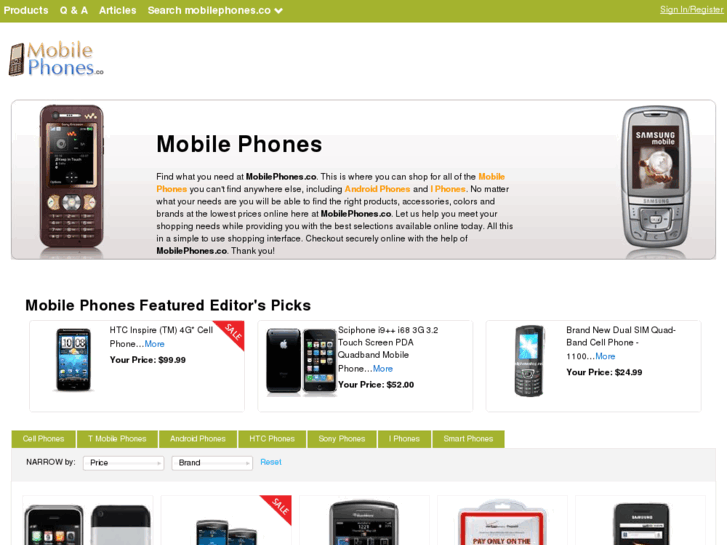The height and width of the screenshot is (545, 727).
Task: Switch to the Smart Phones tab
Action: [468, 439]
